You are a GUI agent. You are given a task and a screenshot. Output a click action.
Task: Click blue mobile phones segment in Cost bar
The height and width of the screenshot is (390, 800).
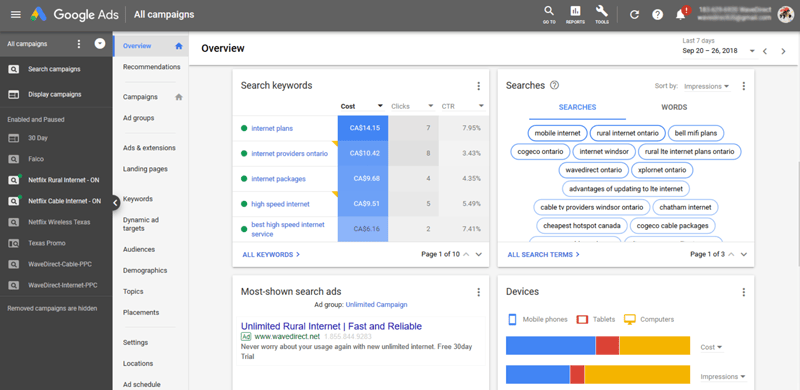click(x=551, y=346)
